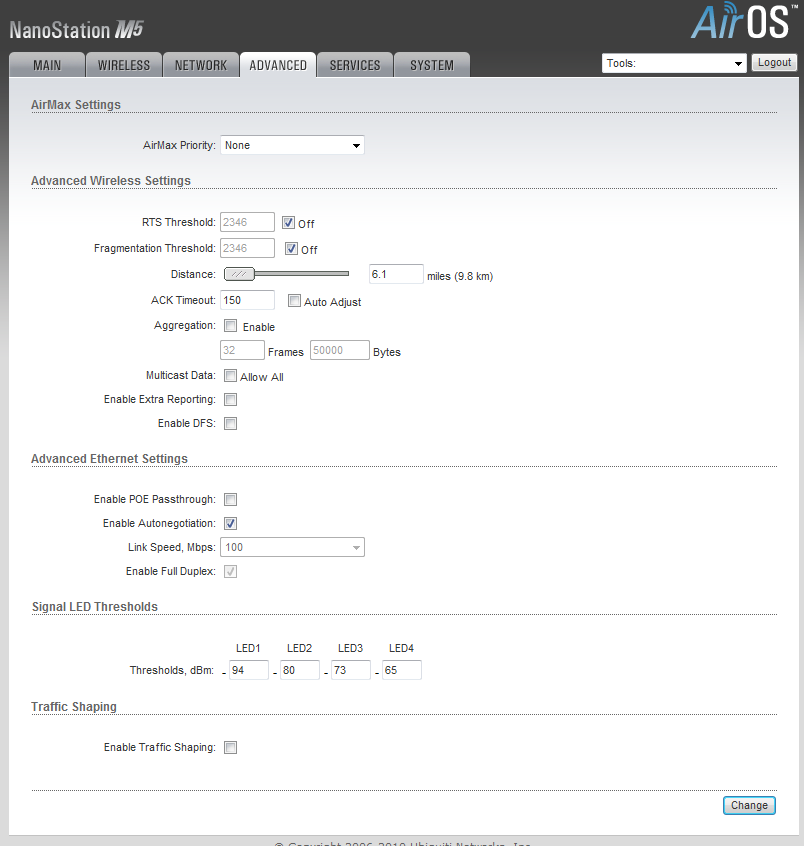Click the Advanced Ethernet Settings heading
Screen dimensions: 804x846
109,459
